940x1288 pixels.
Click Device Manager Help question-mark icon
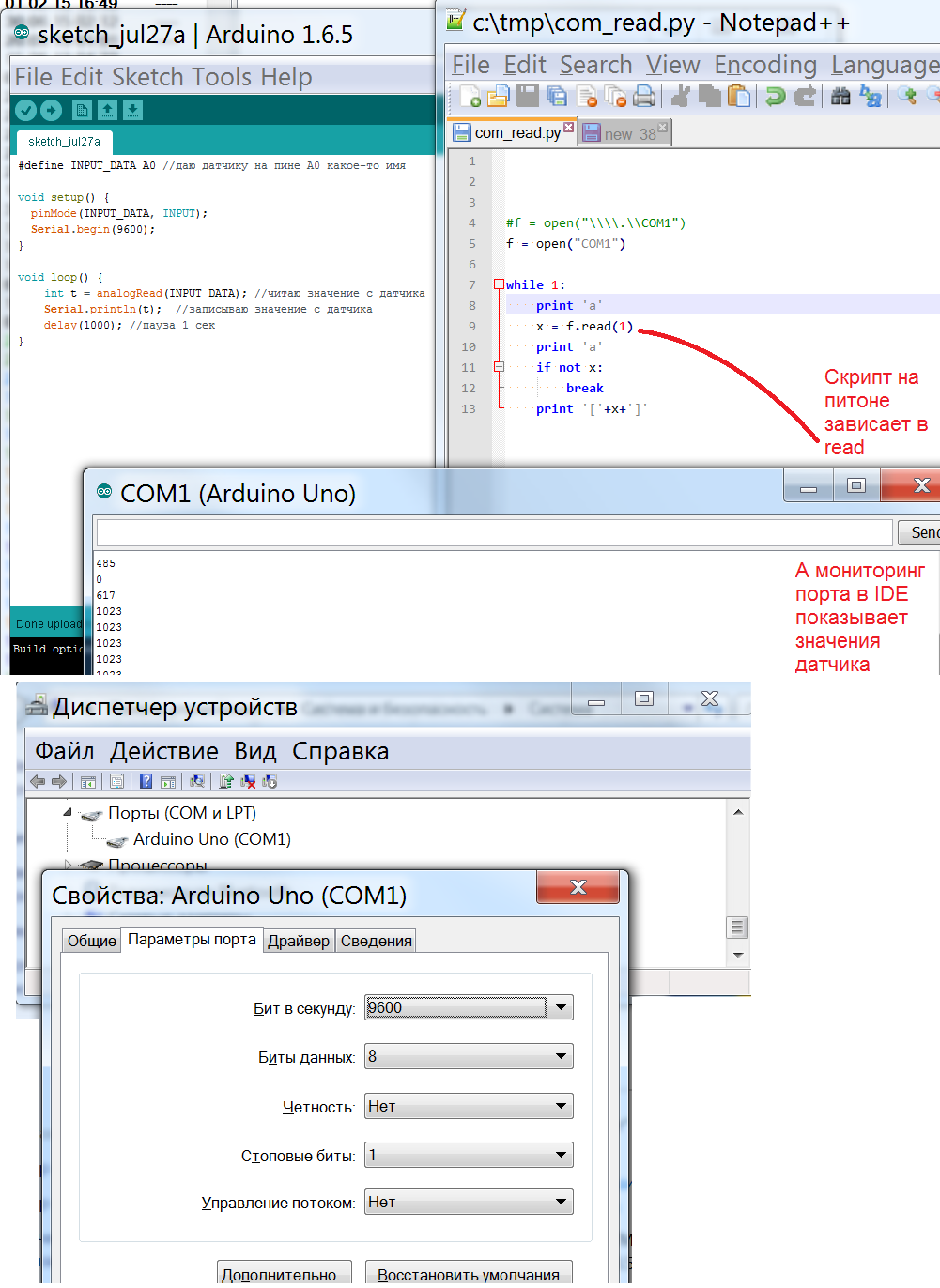[146, 781]
